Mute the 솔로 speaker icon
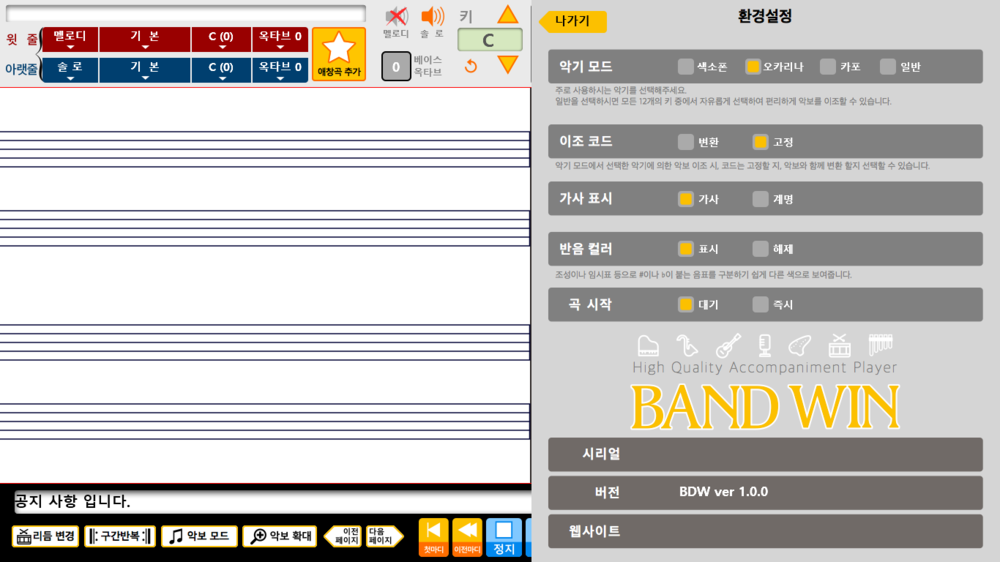This screenshot has width=1000, height=562. pyautogui.click(x=432, y=17)
